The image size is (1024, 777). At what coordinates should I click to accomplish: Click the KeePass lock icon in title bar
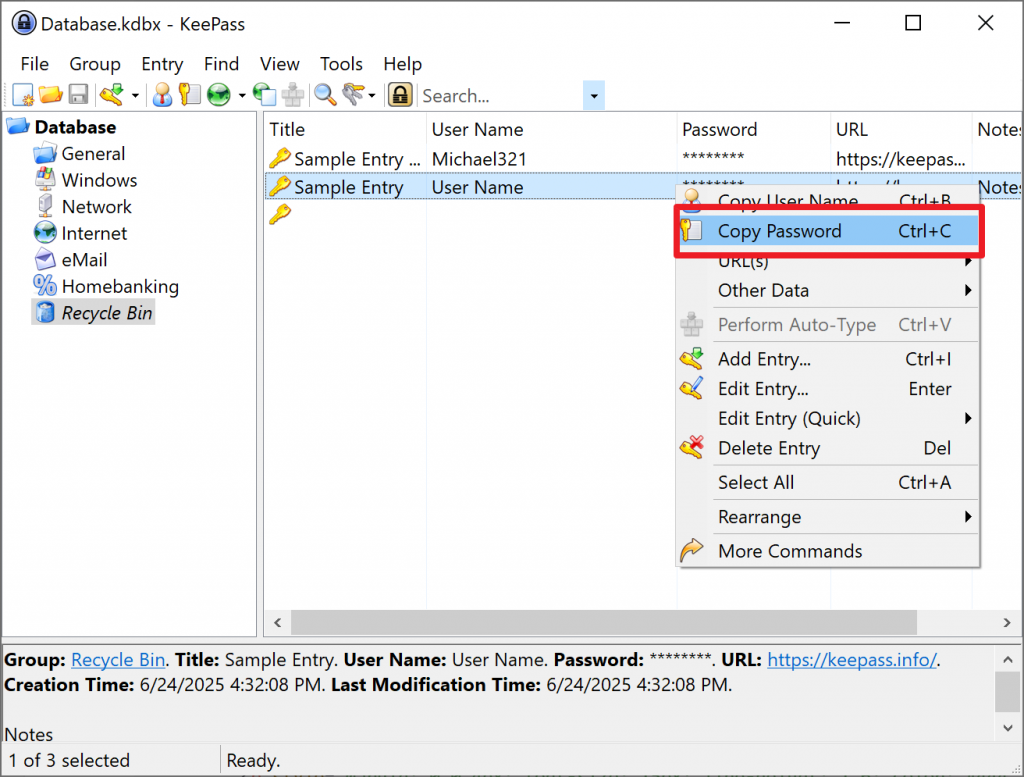(24, 24)
